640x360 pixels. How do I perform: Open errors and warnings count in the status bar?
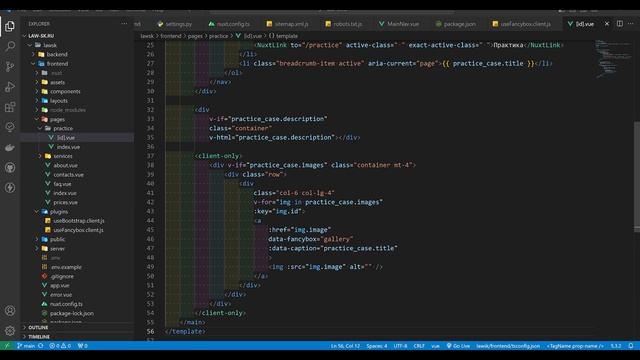(x=60, y=346)
